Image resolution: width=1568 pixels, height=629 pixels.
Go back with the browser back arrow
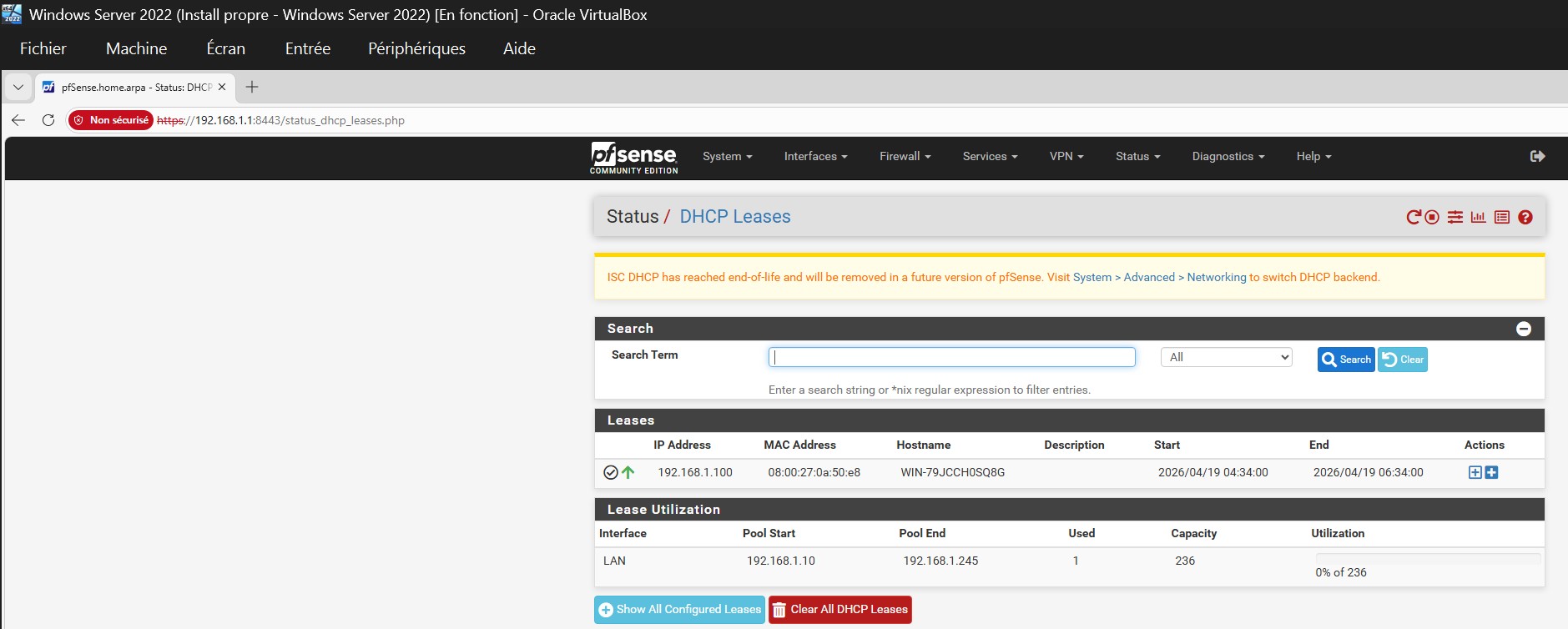(x=18, y=120)
